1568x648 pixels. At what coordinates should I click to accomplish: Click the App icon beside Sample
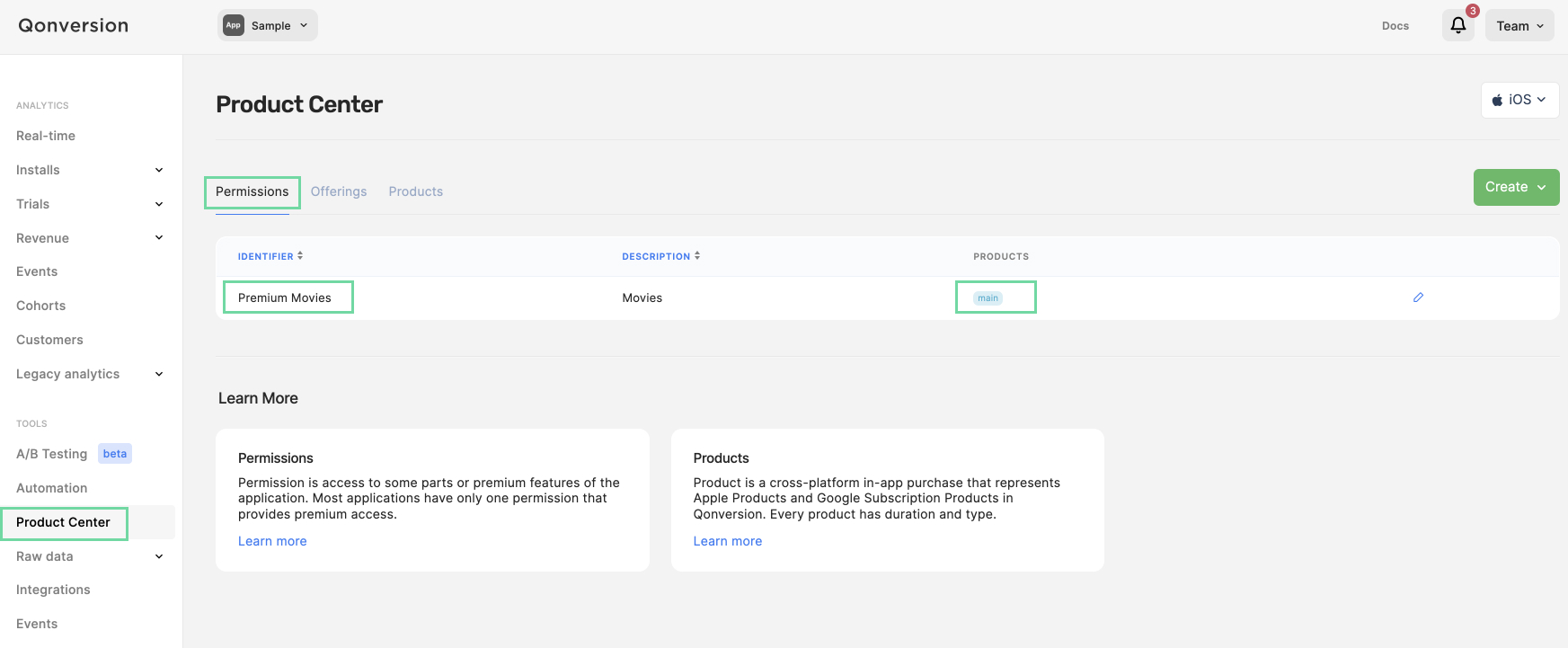coord(234,25)
